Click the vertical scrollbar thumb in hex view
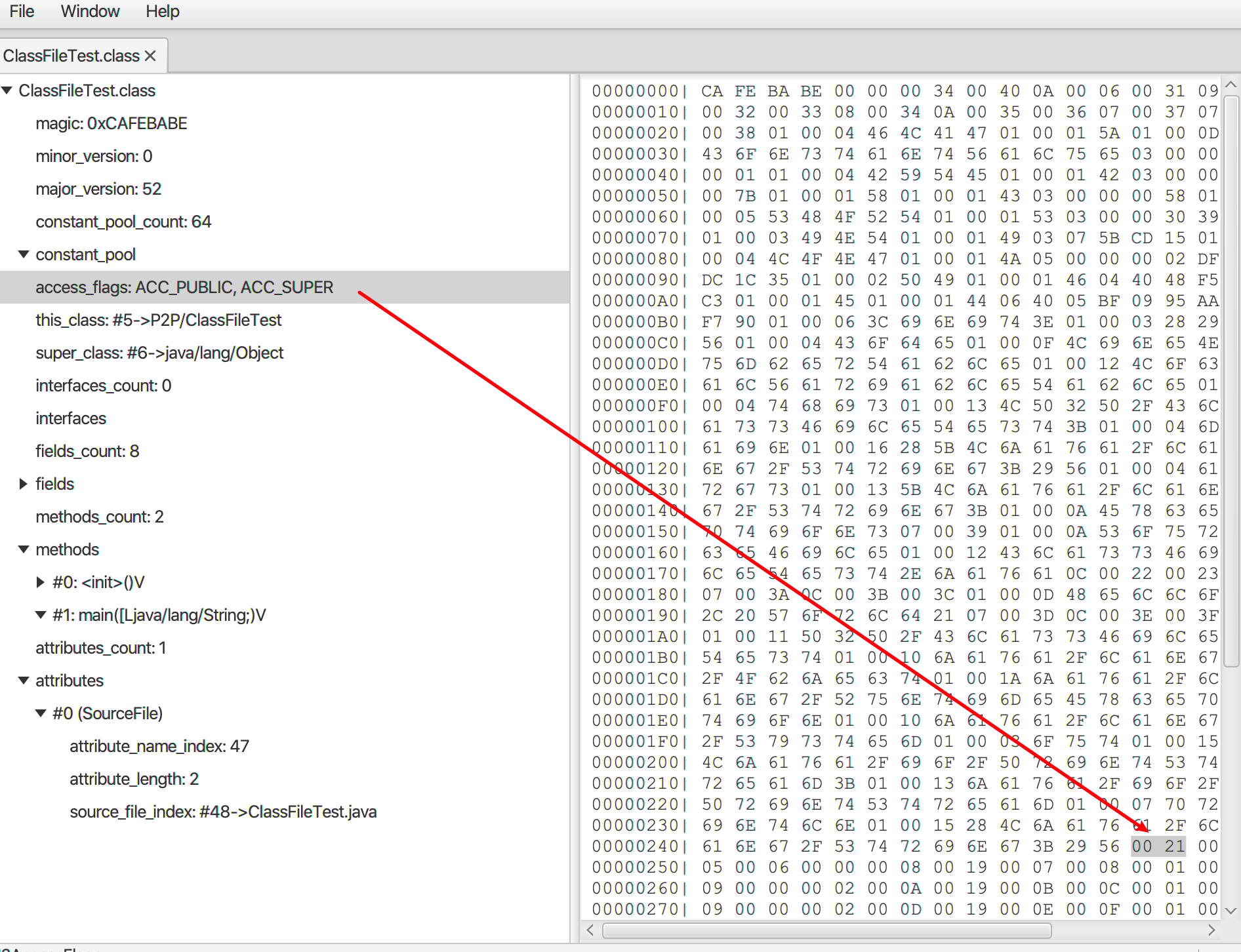Viewport: 1241px width, 952px height. 1231,381
